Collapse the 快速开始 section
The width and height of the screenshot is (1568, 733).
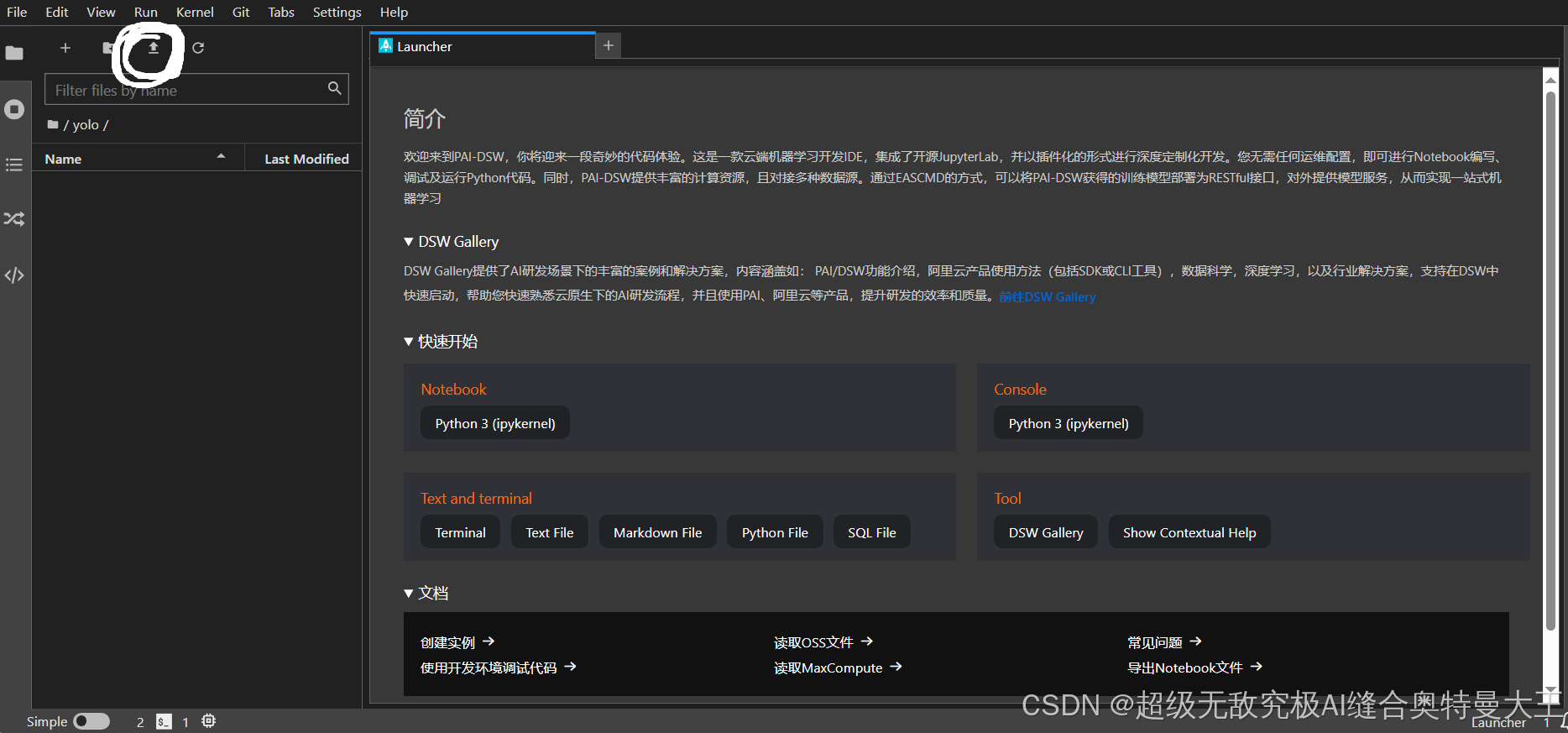pyautogui.click(x=409, y=342)
